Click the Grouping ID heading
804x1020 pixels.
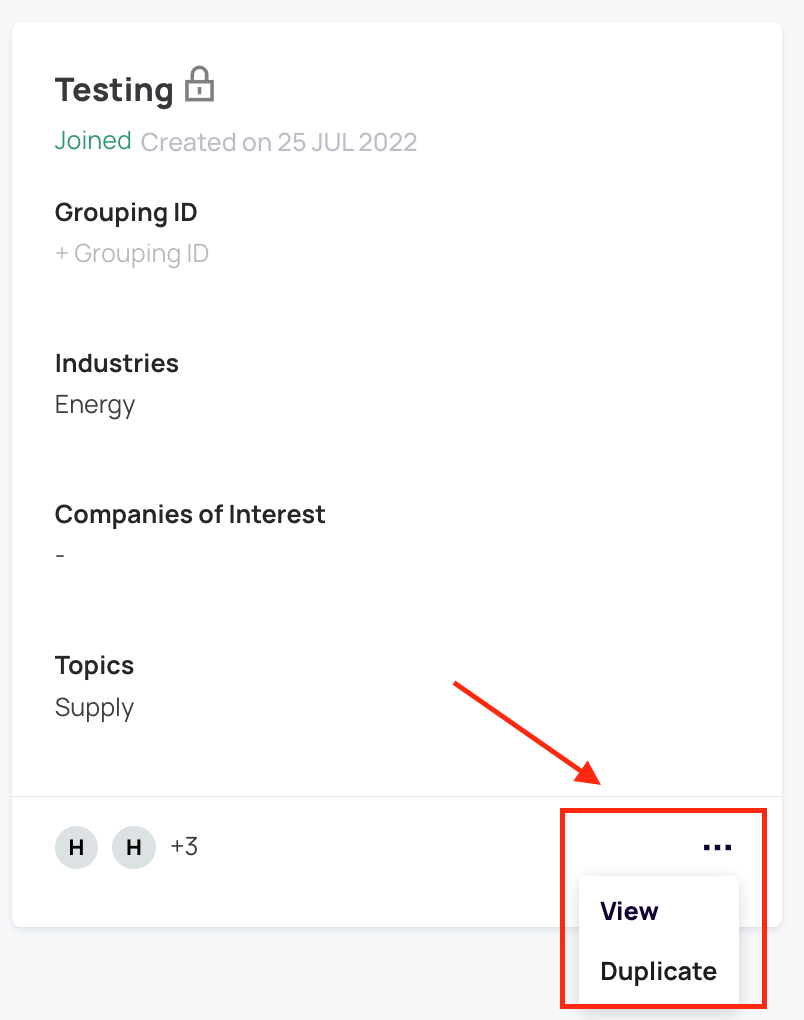tap(126, 213)
